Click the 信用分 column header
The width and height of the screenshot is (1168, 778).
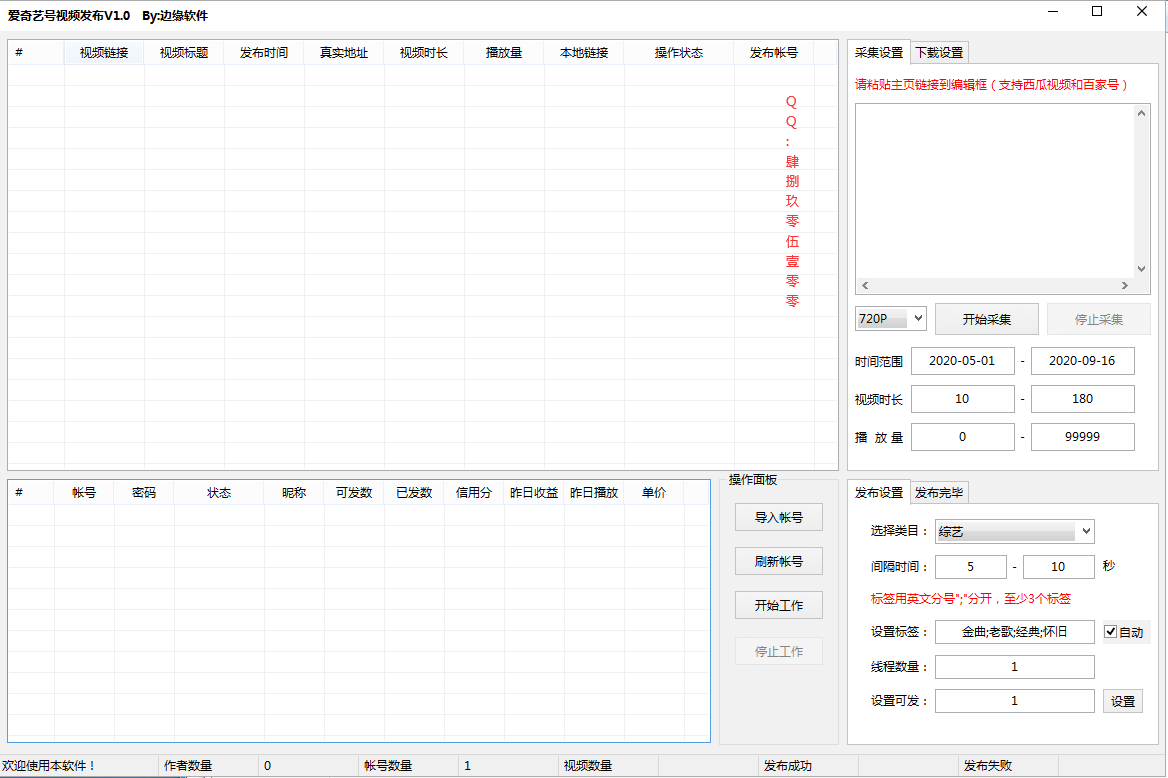click(474, 493)
